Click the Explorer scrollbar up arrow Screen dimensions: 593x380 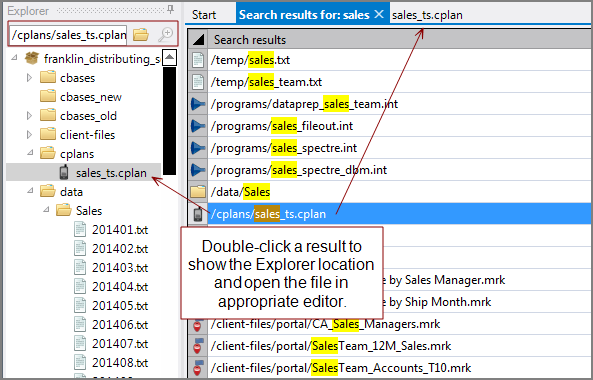click(x=169, y=58)
